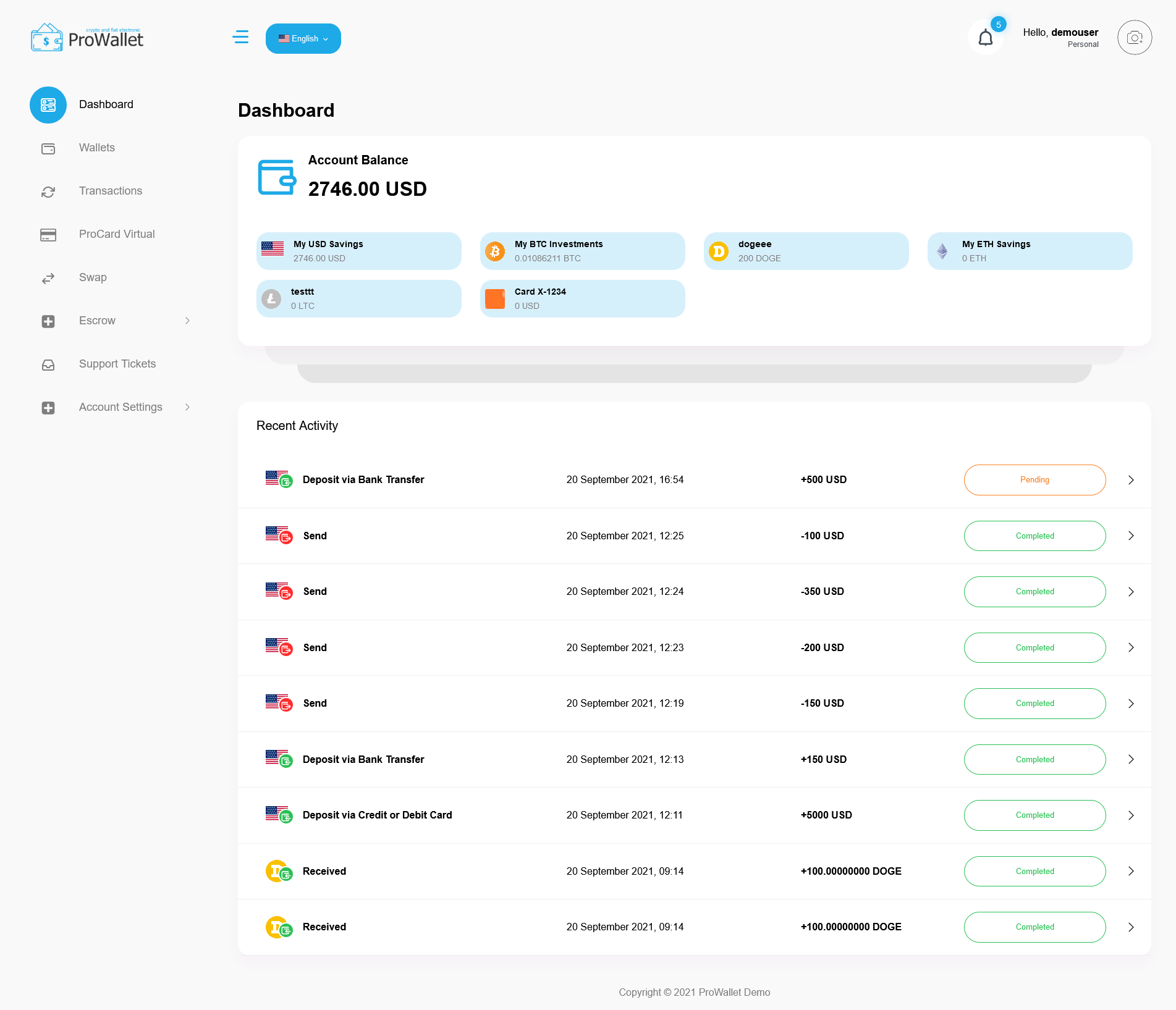The image size is (1176, 1010).
Task: Go to the Transactions page
Action: (x=110, y=190)
